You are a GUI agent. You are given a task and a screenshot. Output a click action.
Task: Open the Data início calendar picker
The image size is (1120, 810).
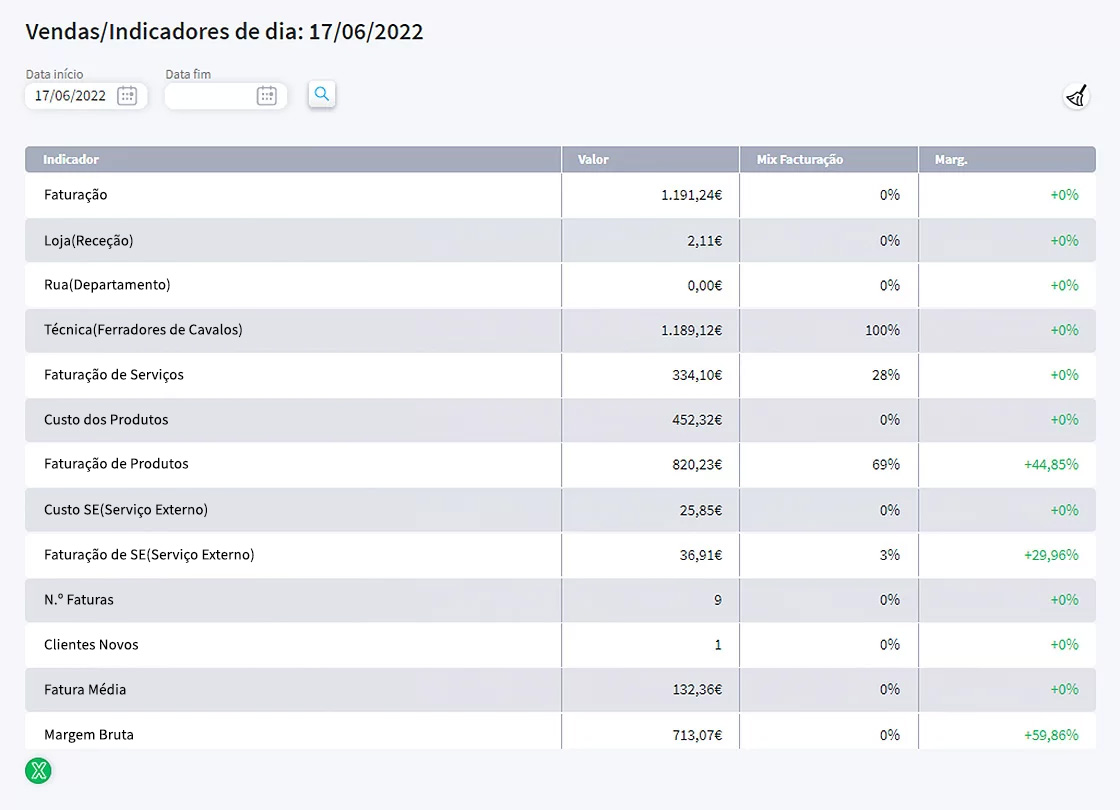(127, 96)
